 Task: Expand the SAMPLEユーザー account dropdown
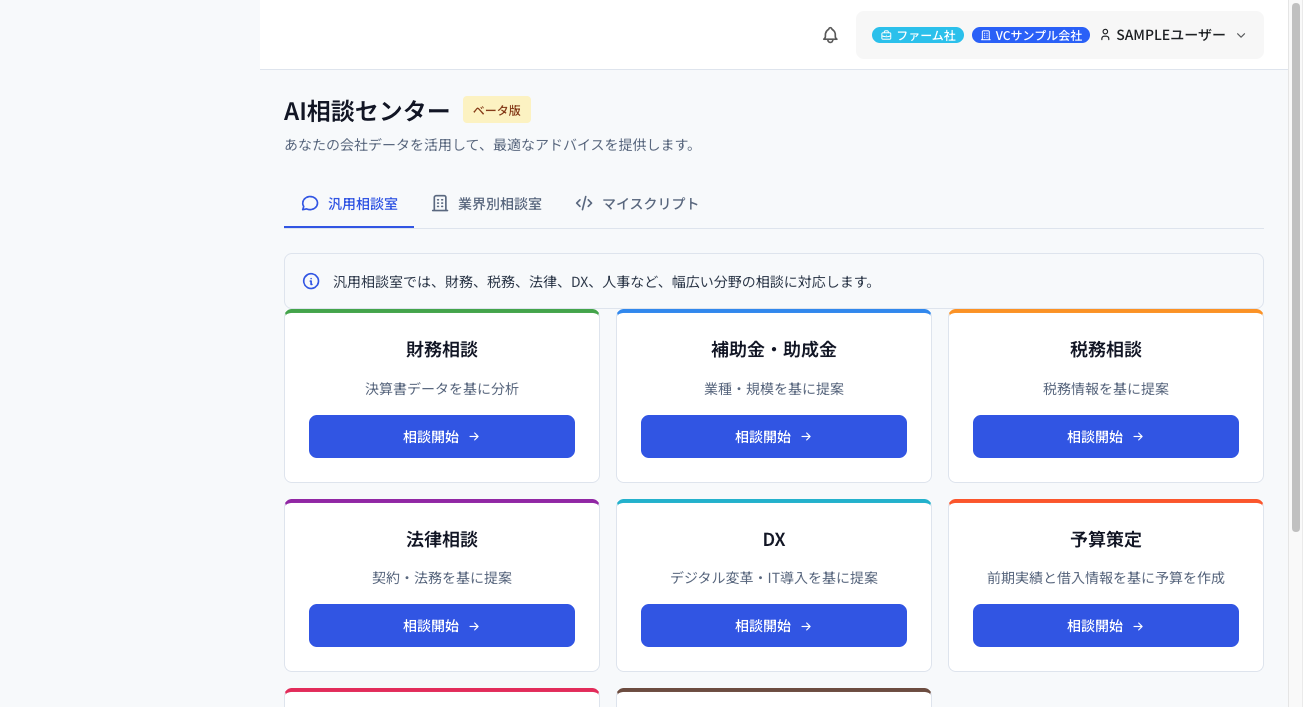(x=1241, y=35)
